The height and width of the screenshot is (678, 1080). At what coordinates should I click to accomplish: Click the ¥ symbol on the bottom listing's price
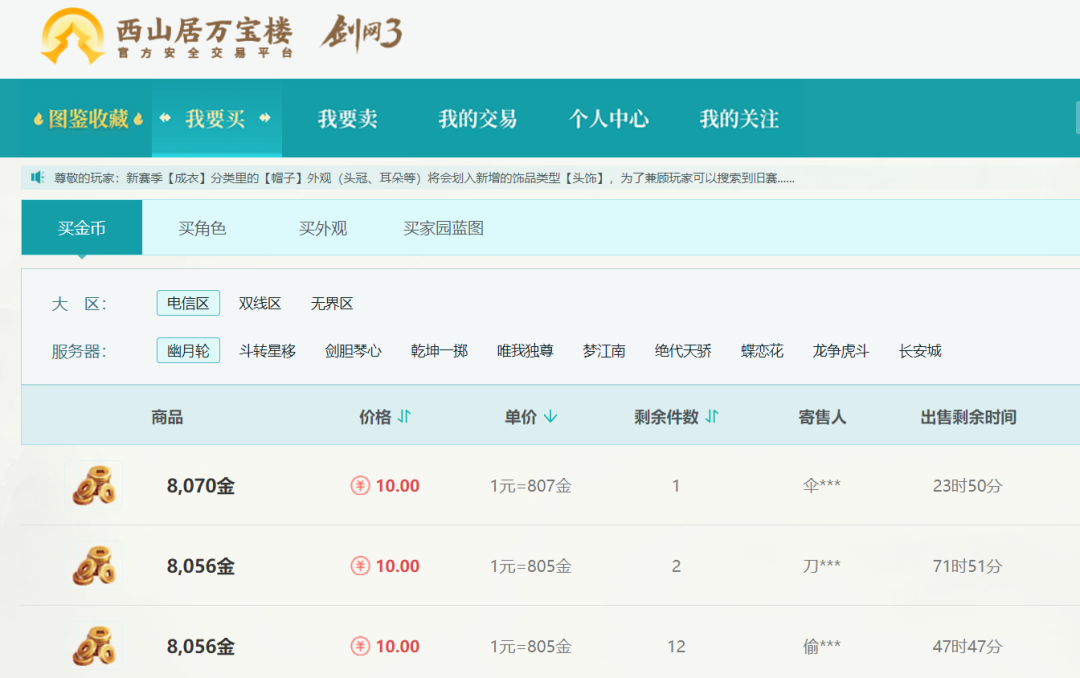362,646
